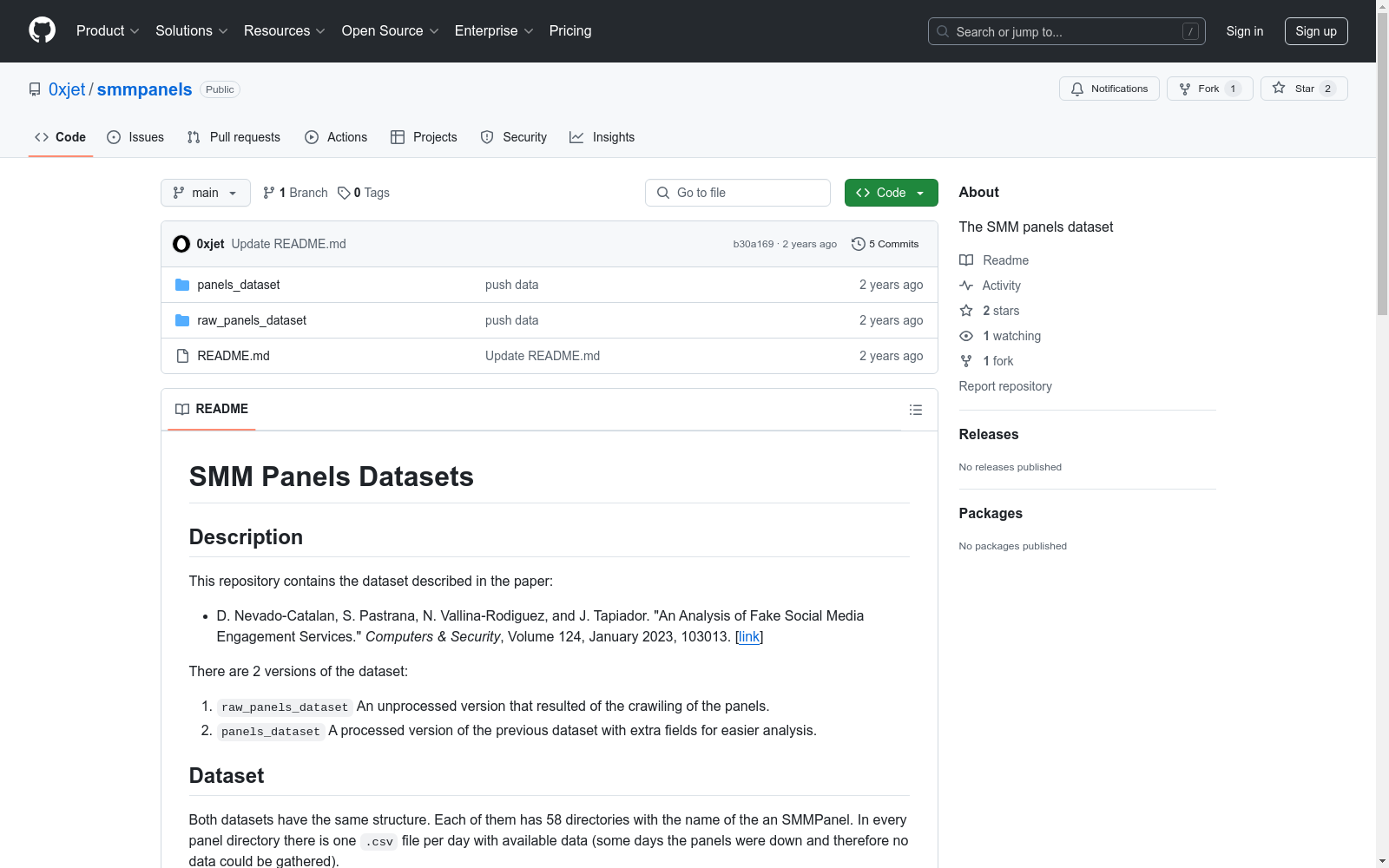Screen dimensions: 1389x868
Task: View the 1 watching link
Action: (x=1000, y=336)
